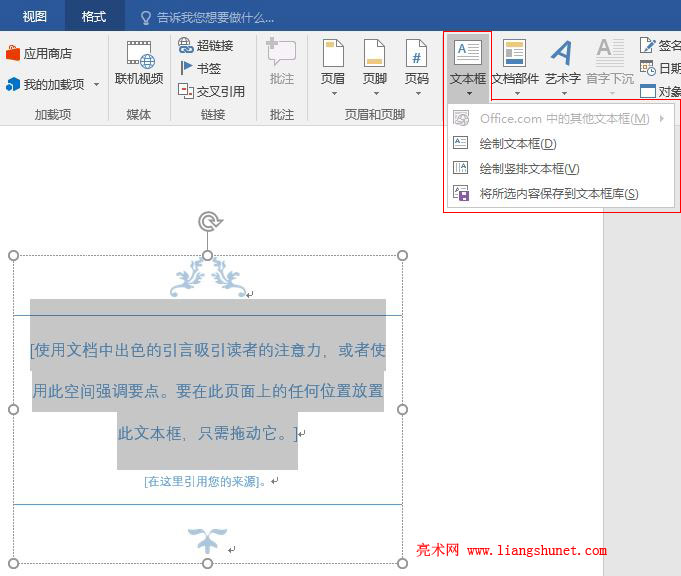Viewport: 681px width, 576px height.
Task: Click the greyed 批注 comment icon
Action: 281,53
